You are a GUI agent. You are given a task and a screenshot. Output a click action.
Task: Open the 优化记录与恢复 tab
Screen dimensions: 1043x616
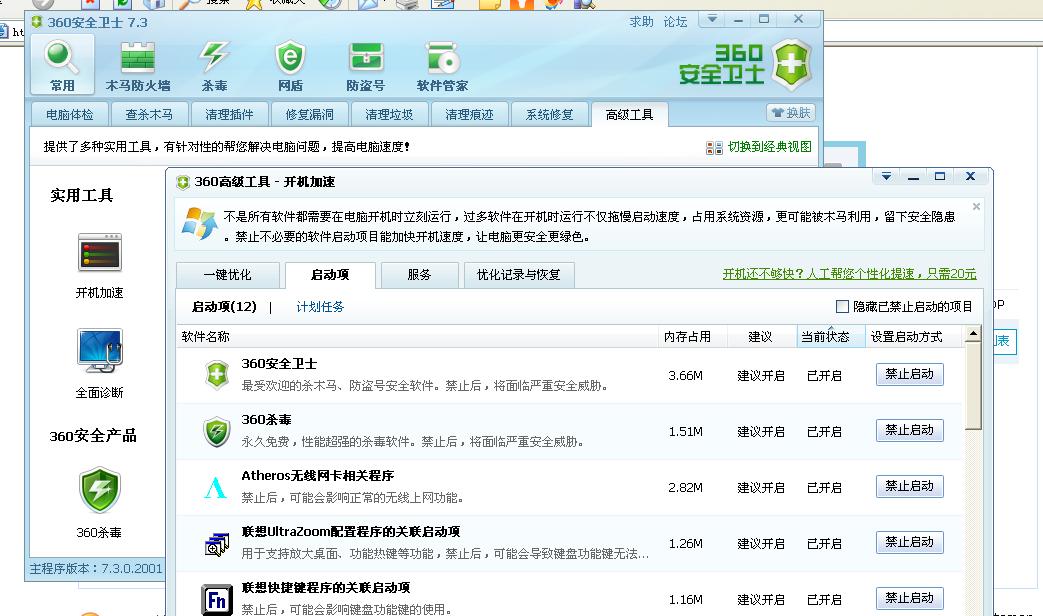point(518,275)
